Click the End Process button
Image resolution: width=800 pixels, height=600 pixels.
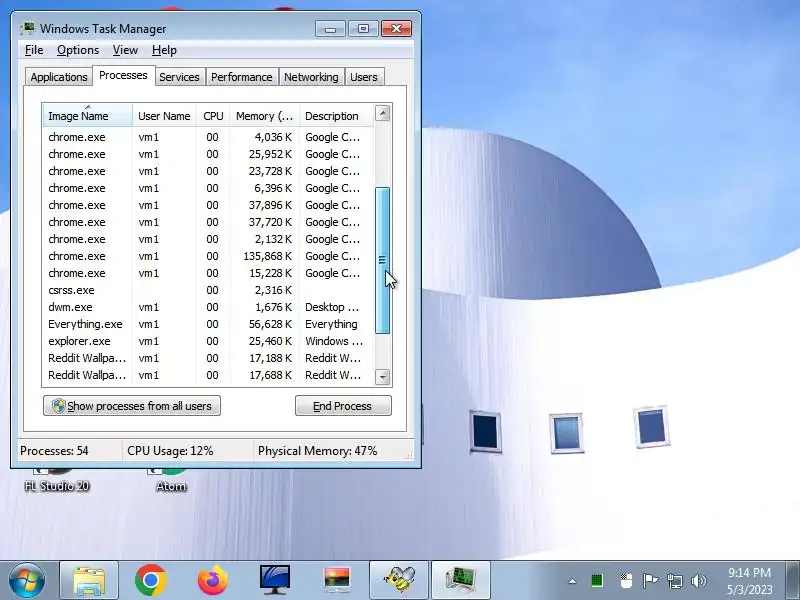pos(343,406)
